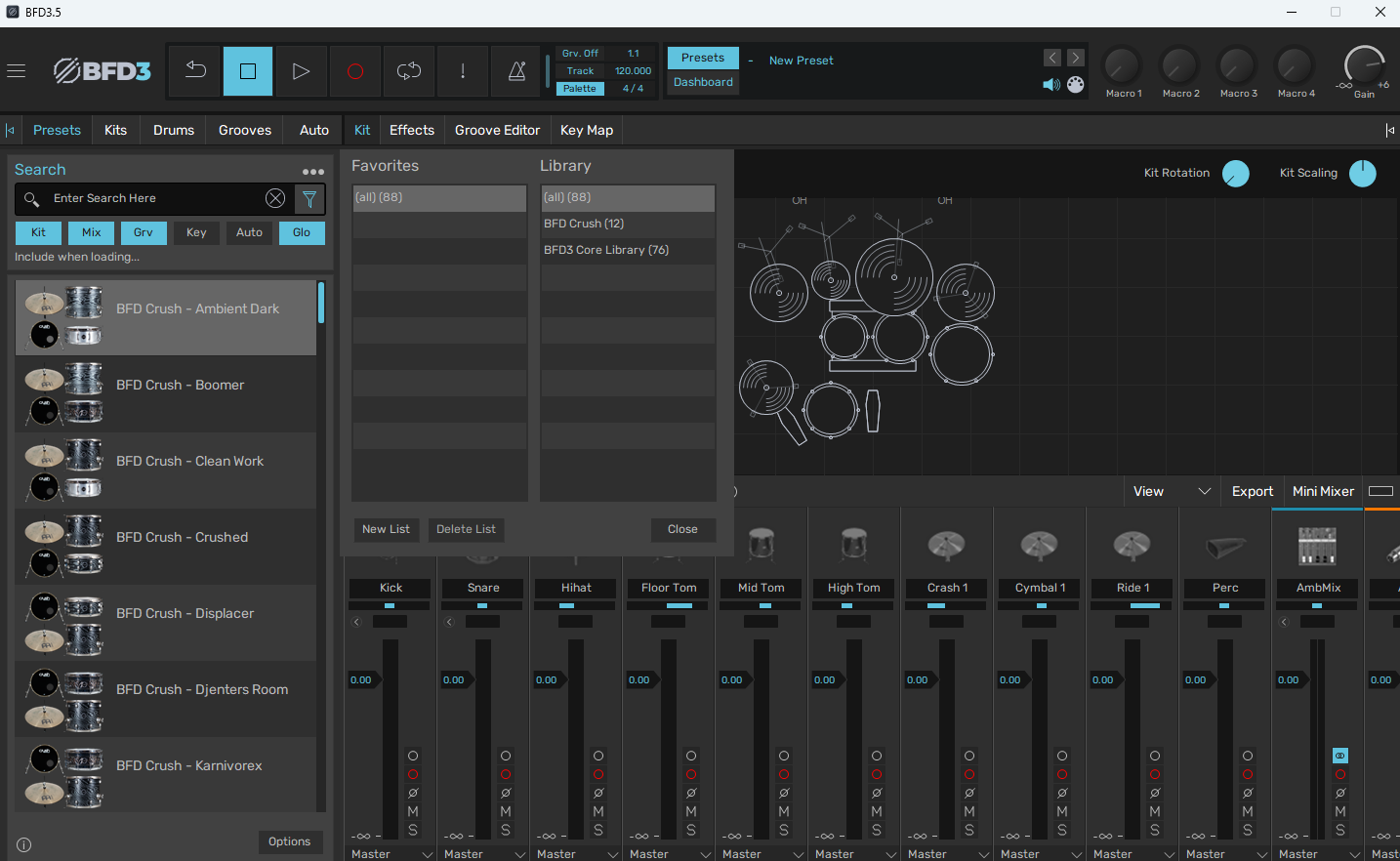The width and height of the screenshot is (1400, 861).
Task: Toggle the metronome icon
Action: tap(516, 70)
